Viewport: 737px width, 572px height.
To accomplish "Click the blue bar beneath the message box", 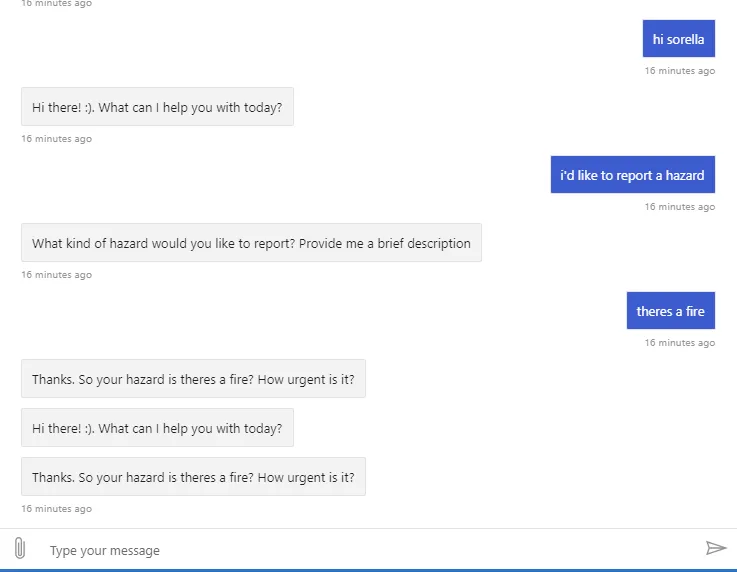I will click(368, 569).
